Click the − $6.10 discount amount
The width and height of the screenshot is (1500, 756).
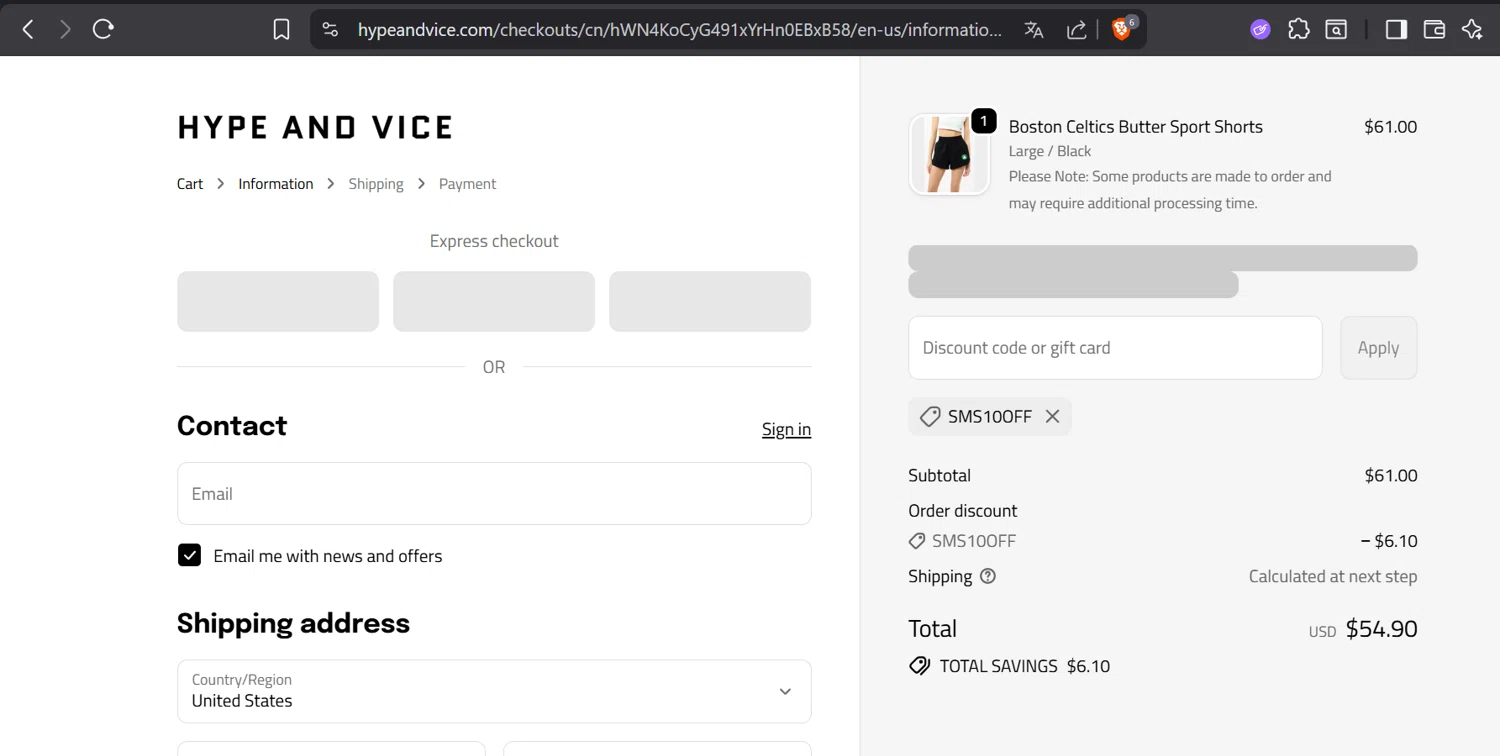pyautogui.click(x=1389, y=541)
